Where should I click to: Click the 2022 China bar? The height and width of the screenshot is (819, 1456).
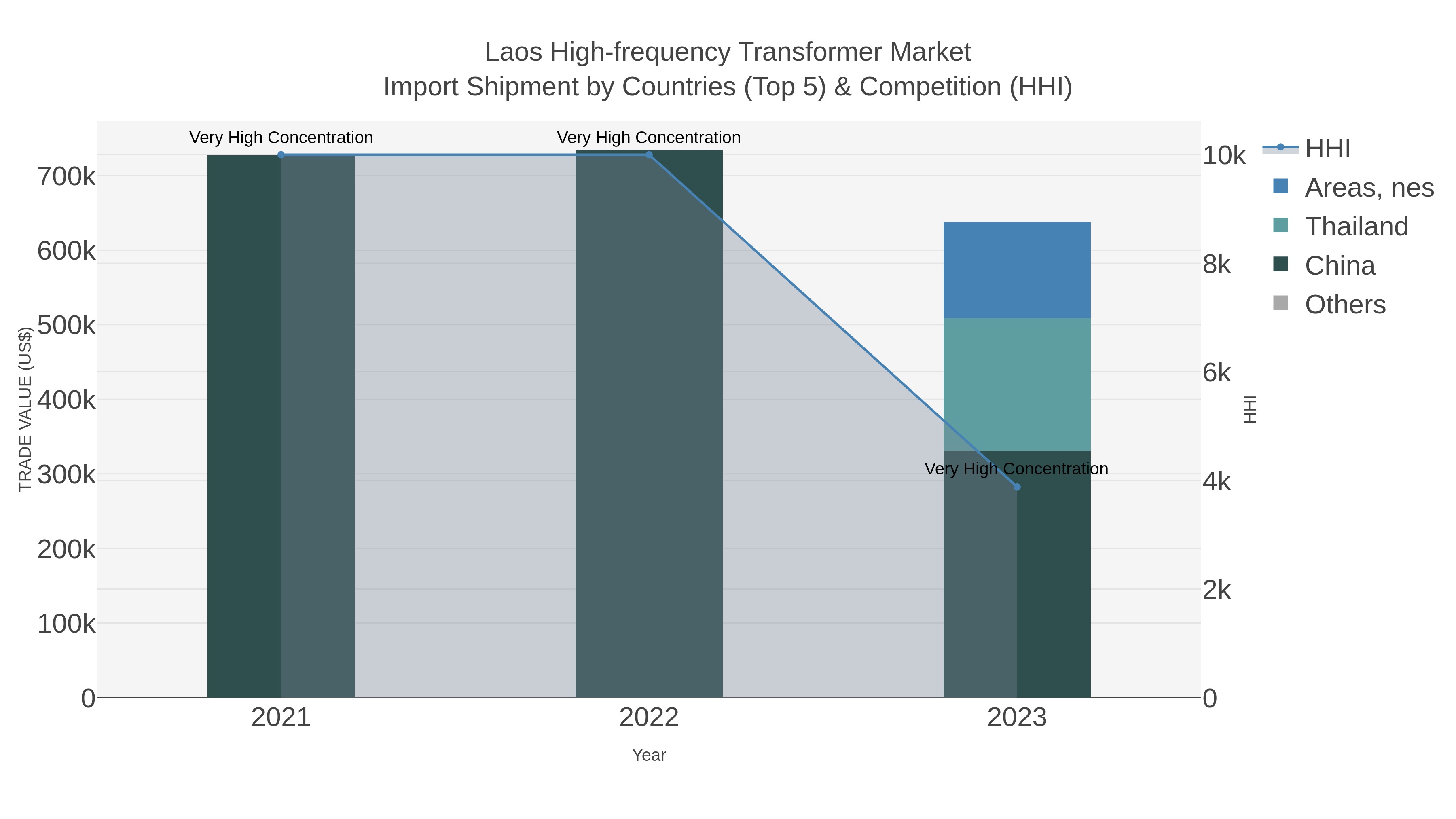pos(649,424)
